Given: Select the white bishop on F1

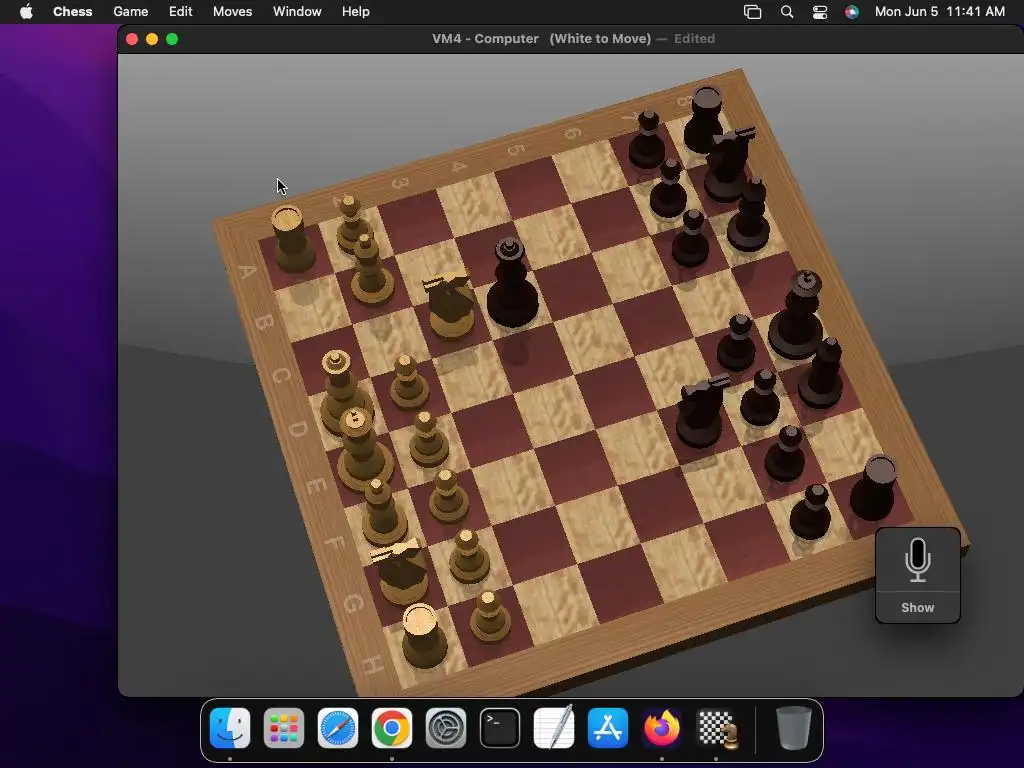Looking at the screenshot, I should click(383, 515).
